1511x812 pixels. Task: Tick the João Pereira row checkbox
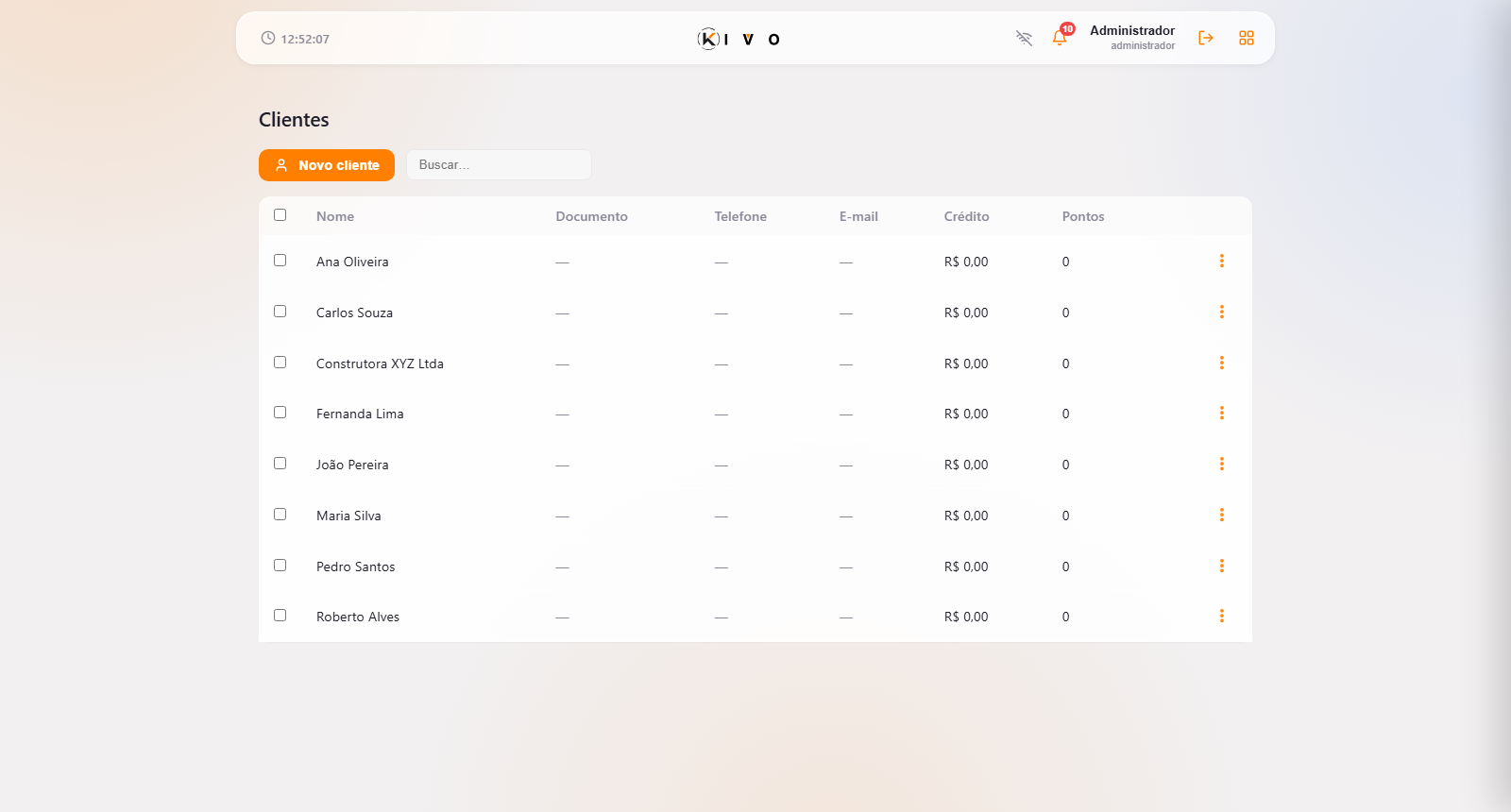point(280,463)
